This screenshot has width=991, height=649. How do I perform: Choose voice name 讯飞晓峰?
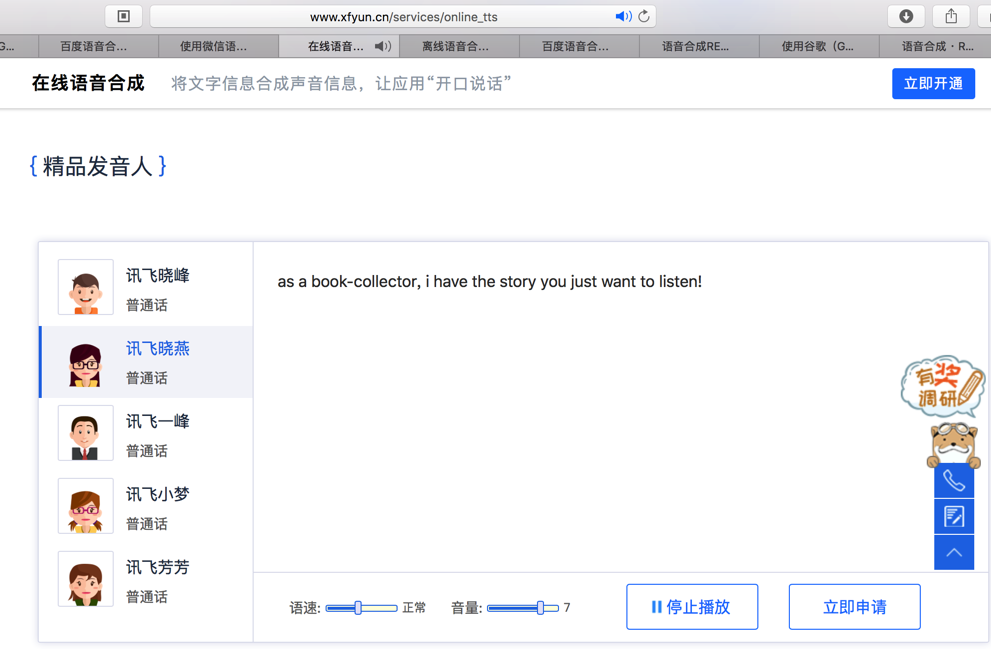157,276
